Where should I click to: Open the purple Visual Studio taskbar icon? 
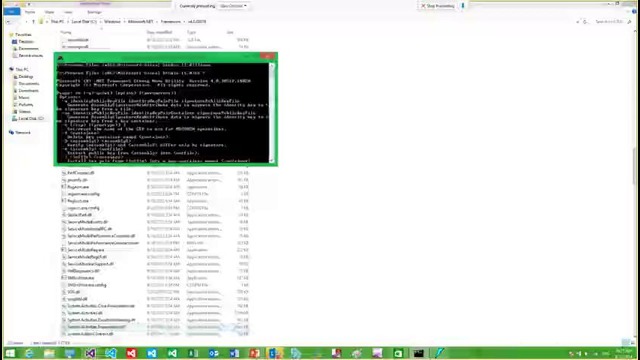tap(90, 353)
